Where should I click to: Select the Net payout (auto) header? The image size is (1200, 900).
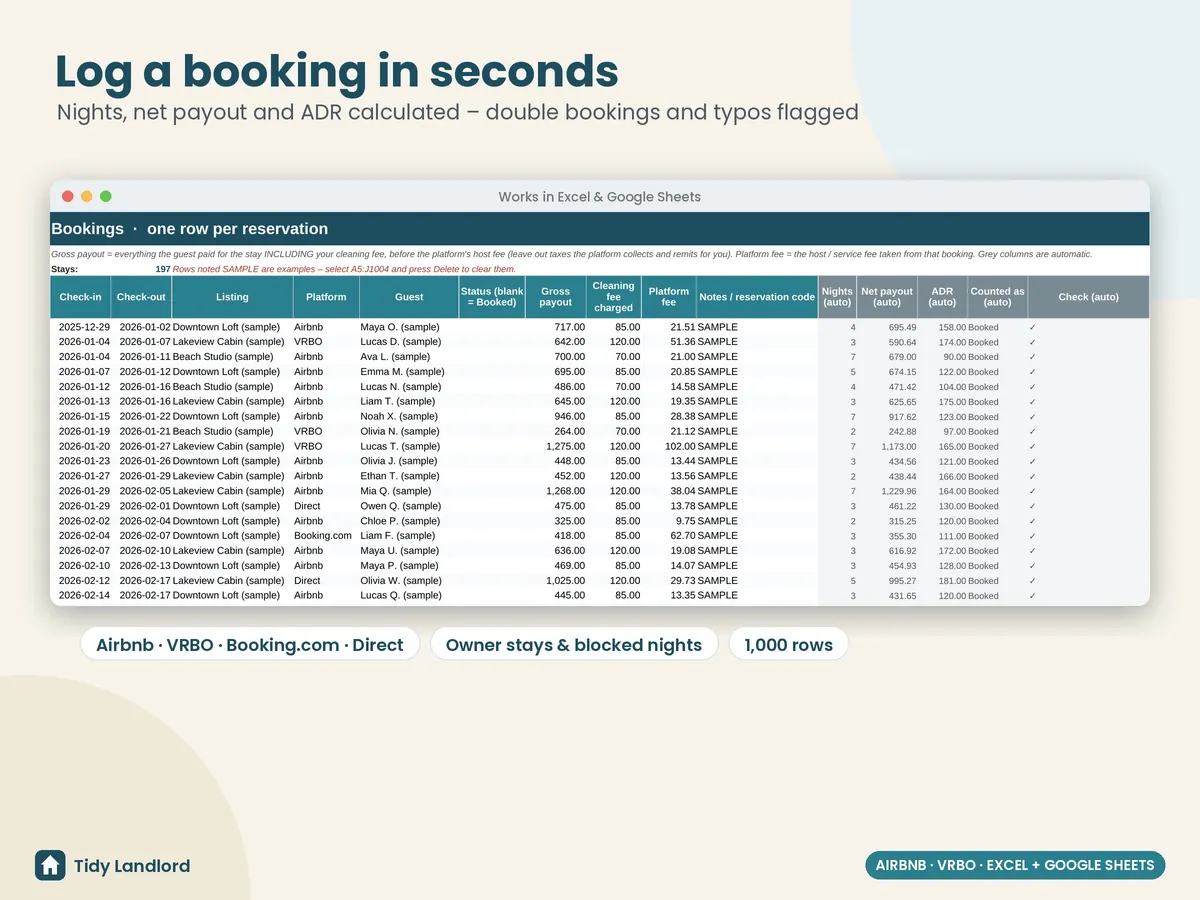887,297
